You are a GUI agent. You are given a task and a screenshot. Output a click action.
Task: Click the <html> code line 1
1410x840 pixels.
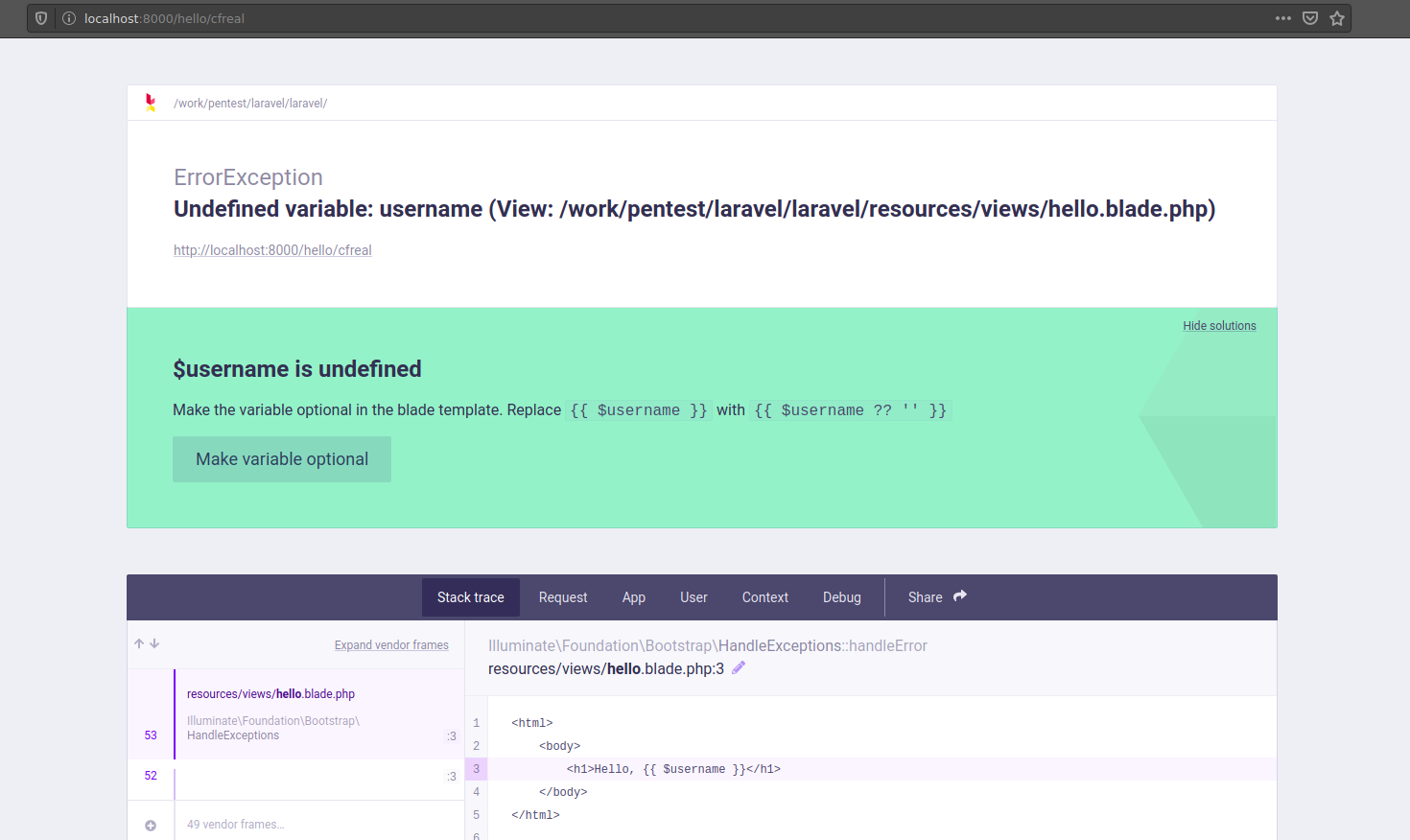[x=532, y=723]
